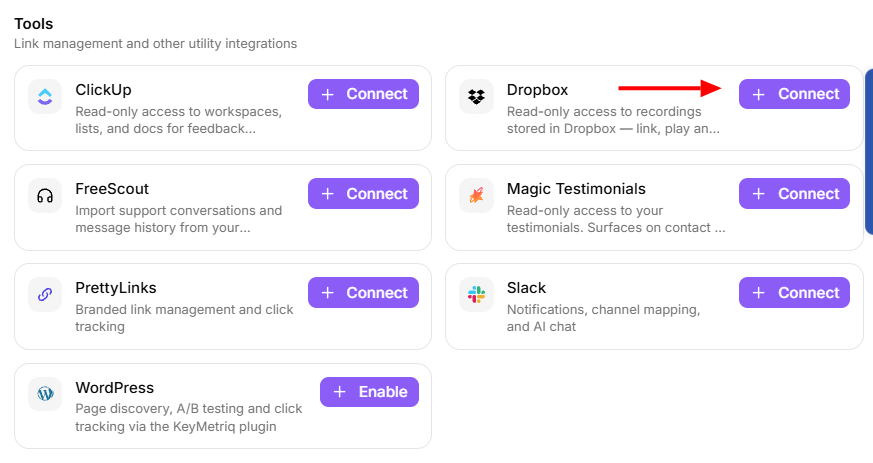Click the ClickUp card title
Viewport: 873px width, 463px height.
coord(104,90)
